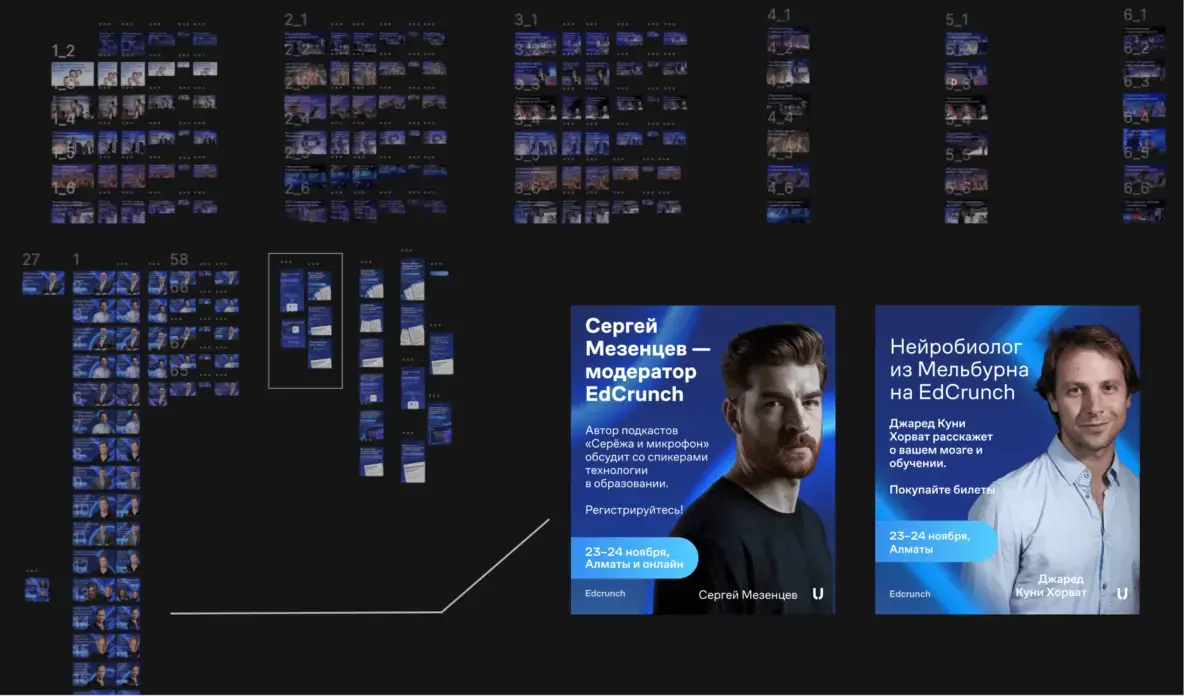The width and height of the screenshot is (1184, 696).
Task: Click the 'Покупайте билеты' call to action
Action: click(942, 490)
